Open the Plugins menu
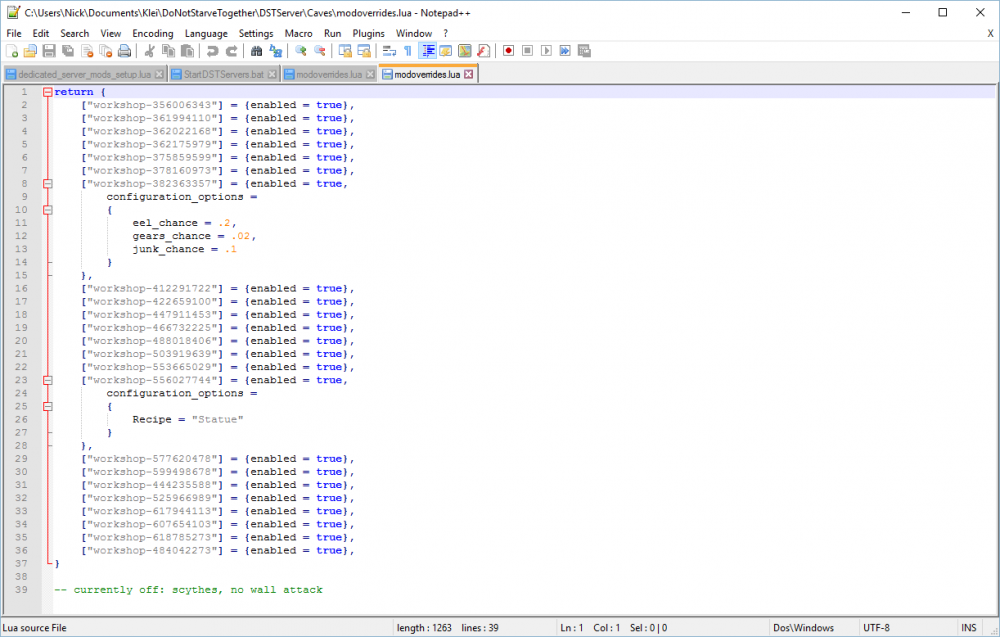Image resolution: width=1000 pixels, height=637 pixels. pos(368,33)
